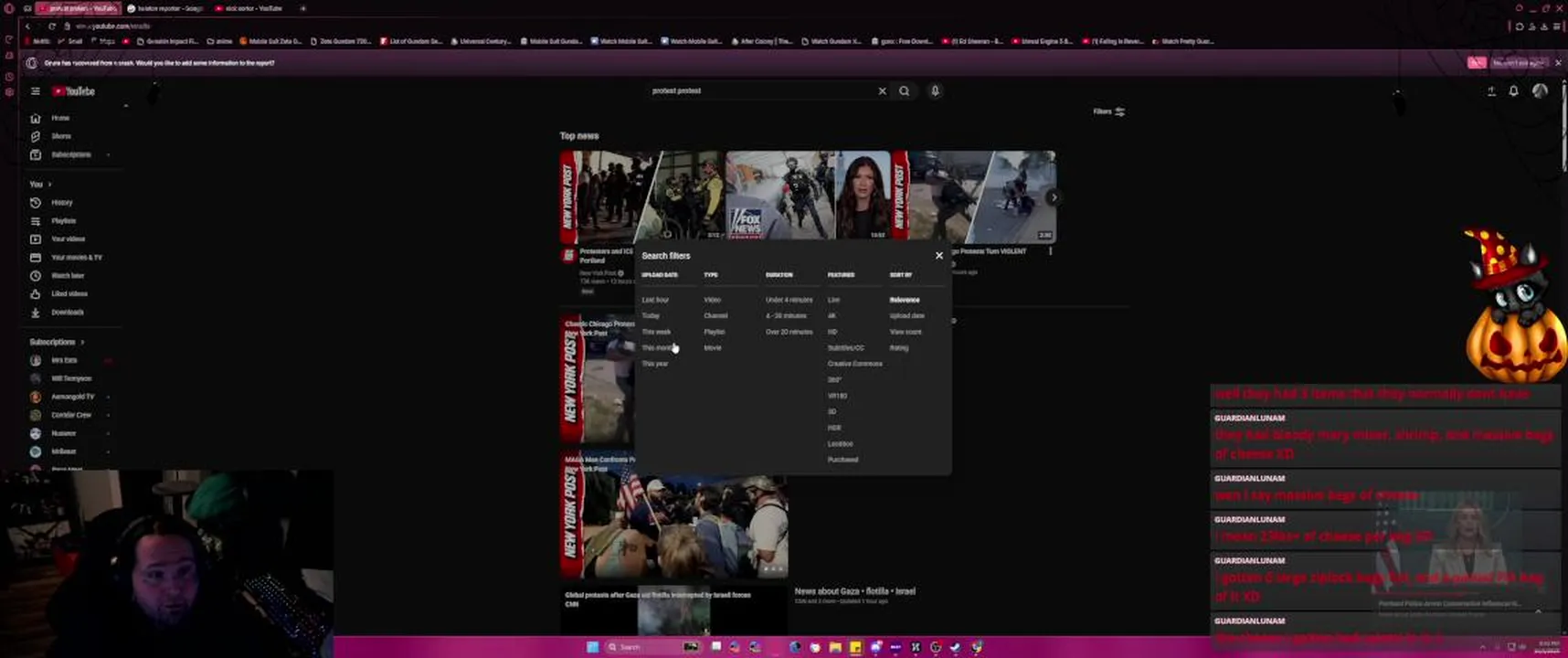Open Steam from the taskbar
Image resolution: width=1568 pixels, height=658 pixels.
(x=955, y=647)
